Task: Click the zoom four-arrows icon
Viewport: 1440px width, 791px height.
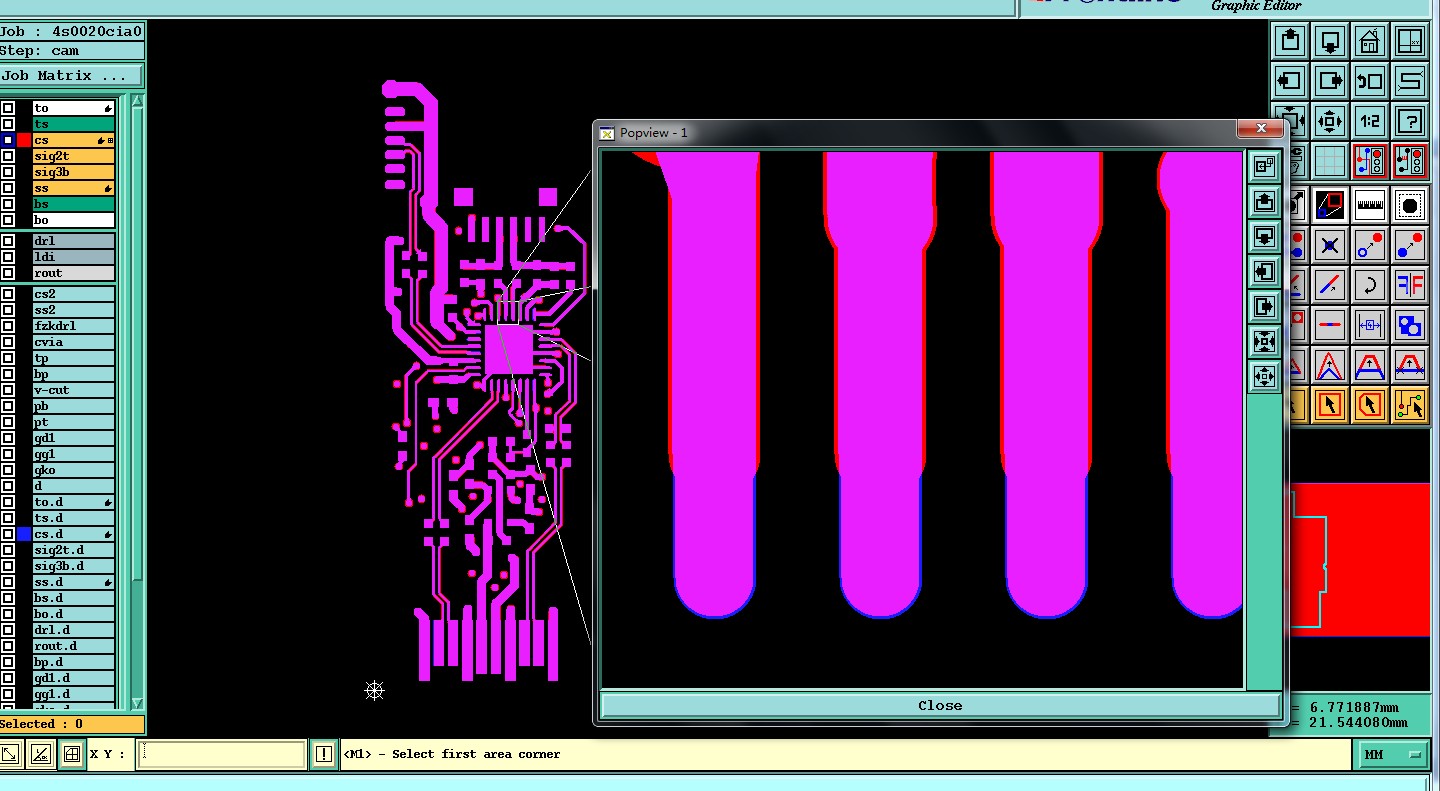Action: coord(1330,122)
